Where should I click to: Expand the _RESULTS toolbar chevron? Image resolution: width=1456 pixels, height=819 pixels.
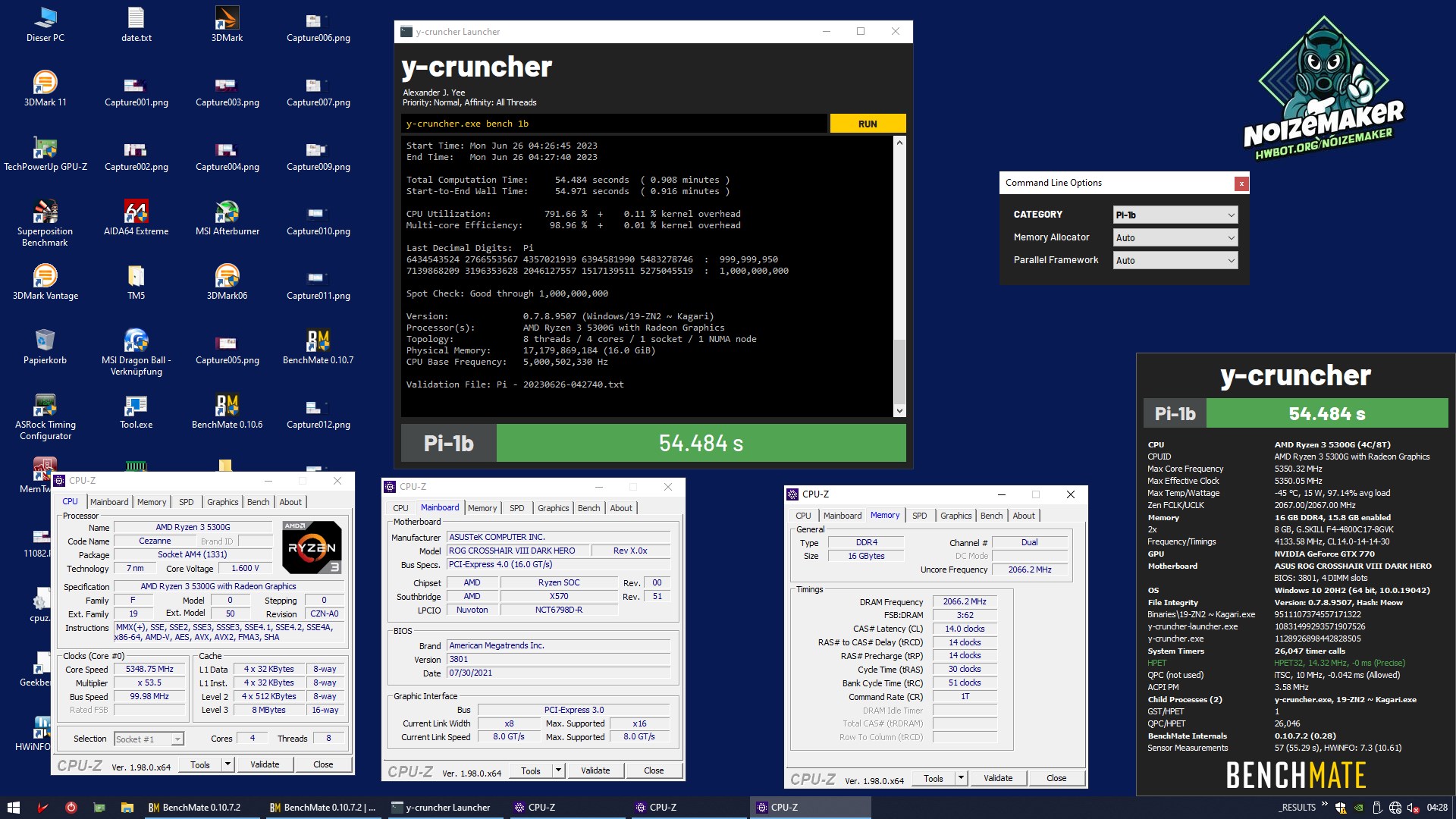click(x=1325, y=804)
